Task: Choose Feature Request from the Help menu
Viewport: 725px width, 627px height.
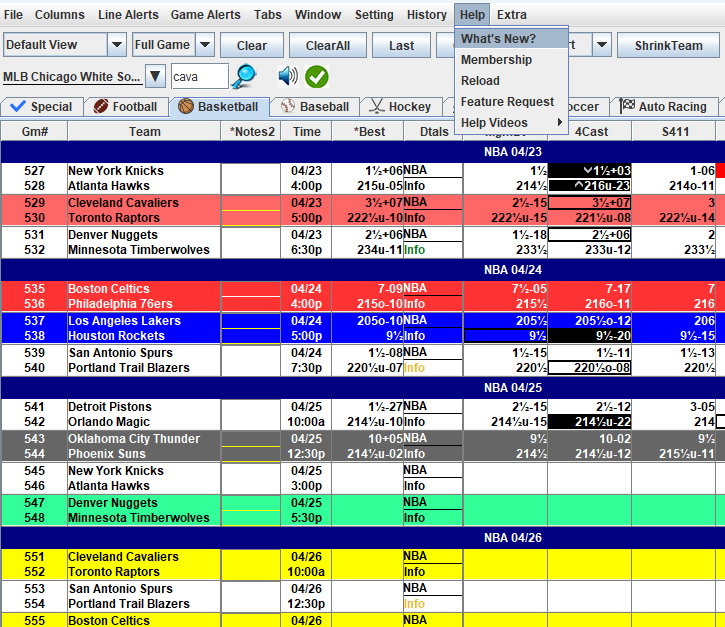Action: coord(511,102)
